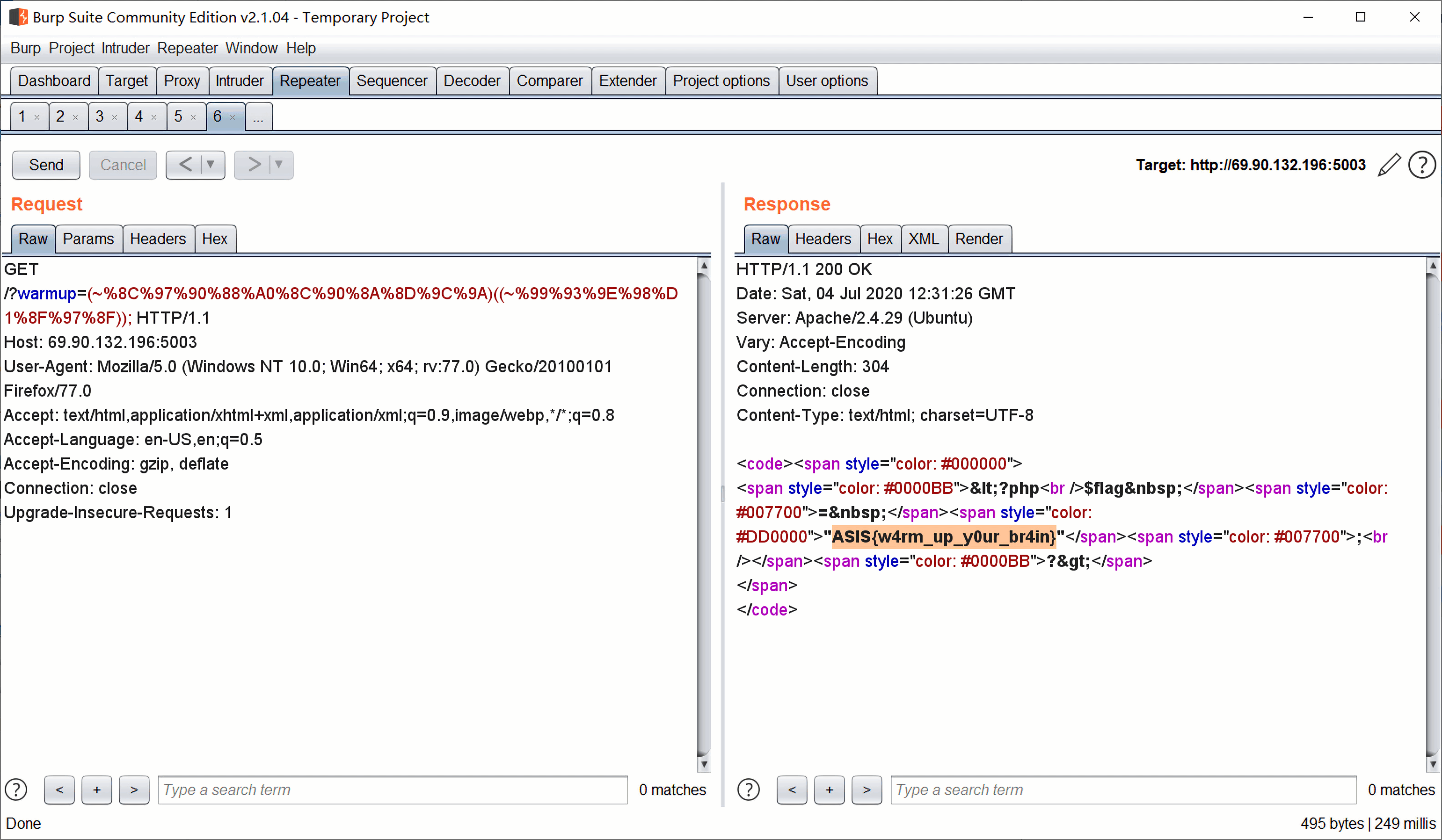Image resolution: width=1442 pixels, height=840 pixels.
Task: Click next match button in response search
Action: pyautogui.click(x=867, y=789)
